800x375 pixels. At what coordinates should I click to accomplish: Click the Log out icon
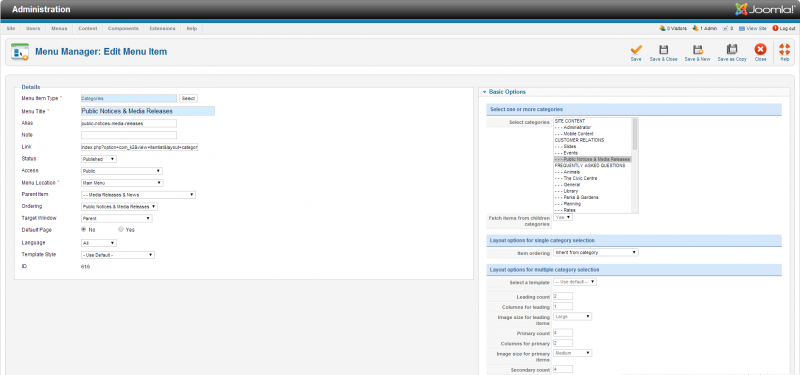(x=776, y=29)
